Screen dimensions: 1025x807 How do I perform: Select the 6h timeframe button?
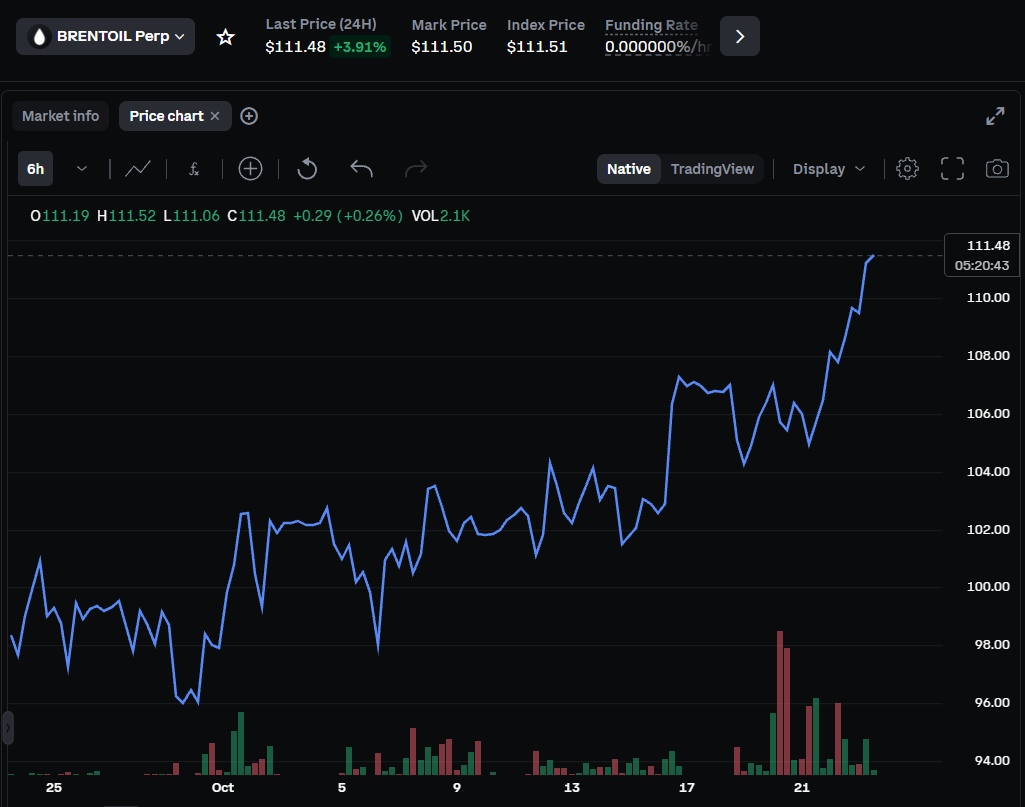point(35,169)
